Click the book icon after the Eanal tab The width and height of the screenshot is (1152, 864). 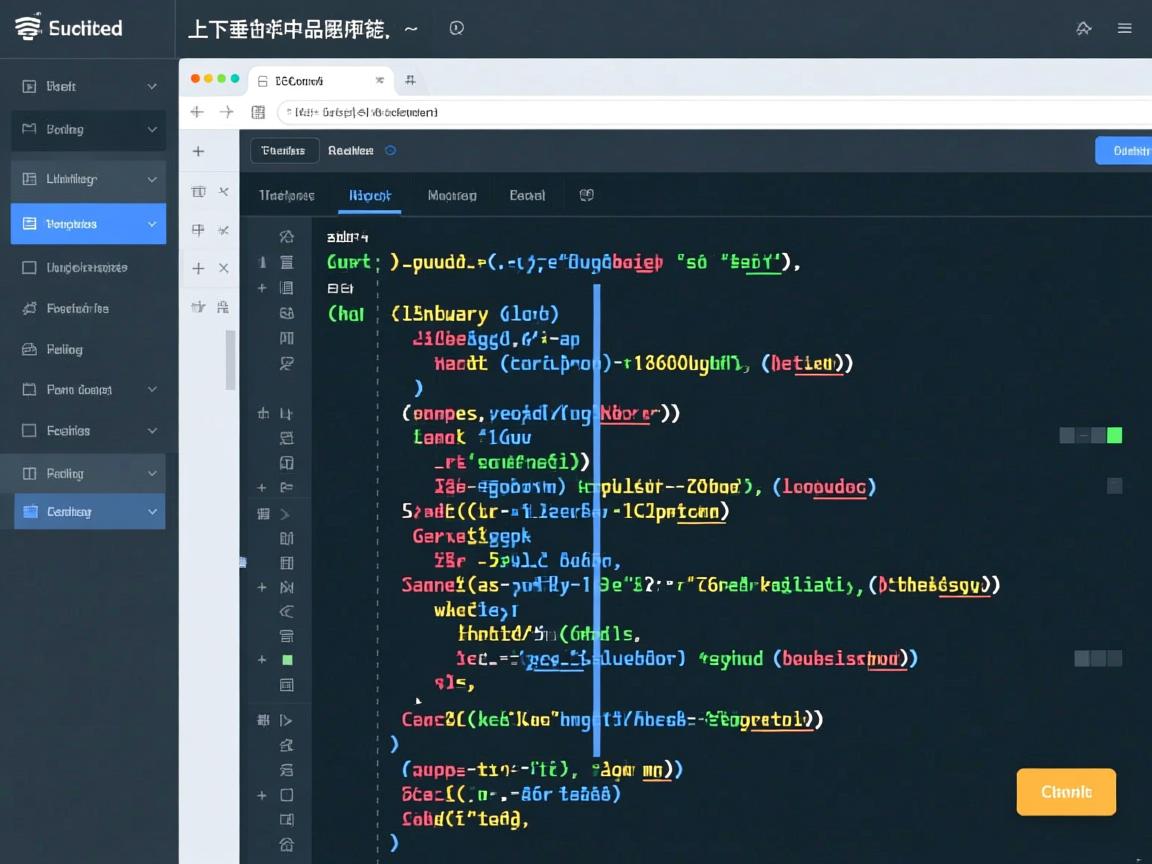(587, 195)
